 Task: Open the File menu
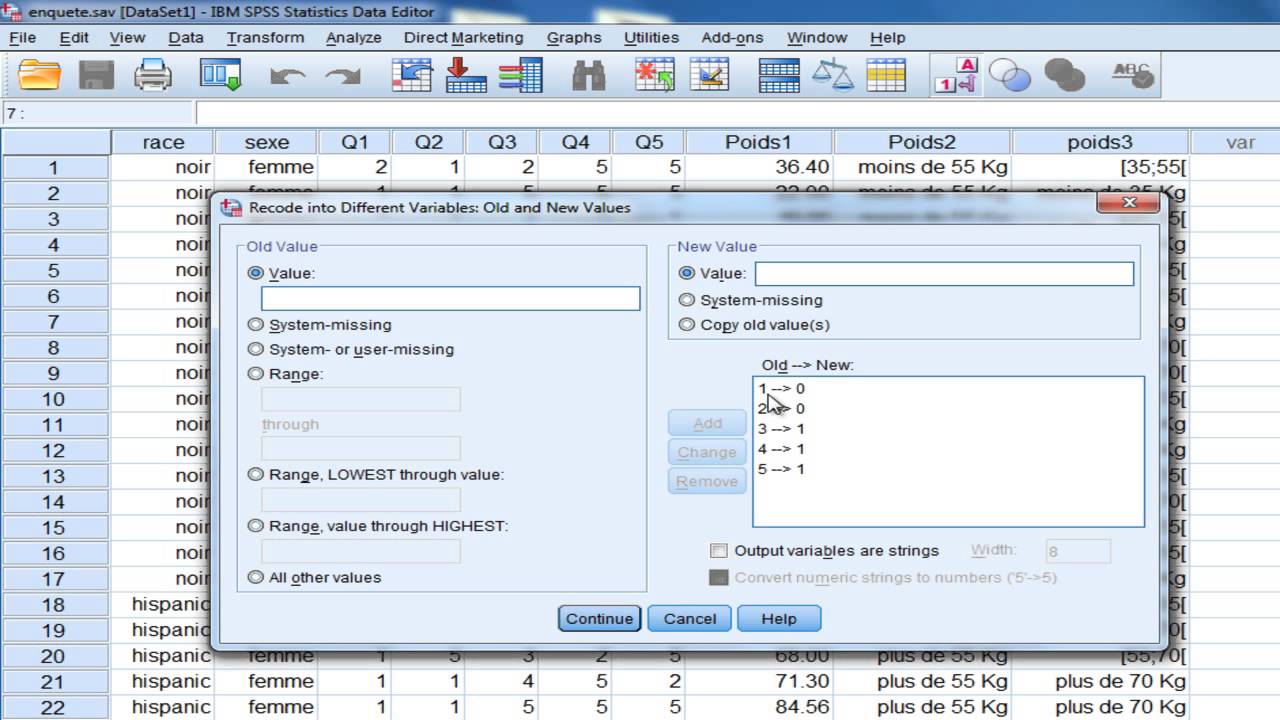(x=22, y=37)
